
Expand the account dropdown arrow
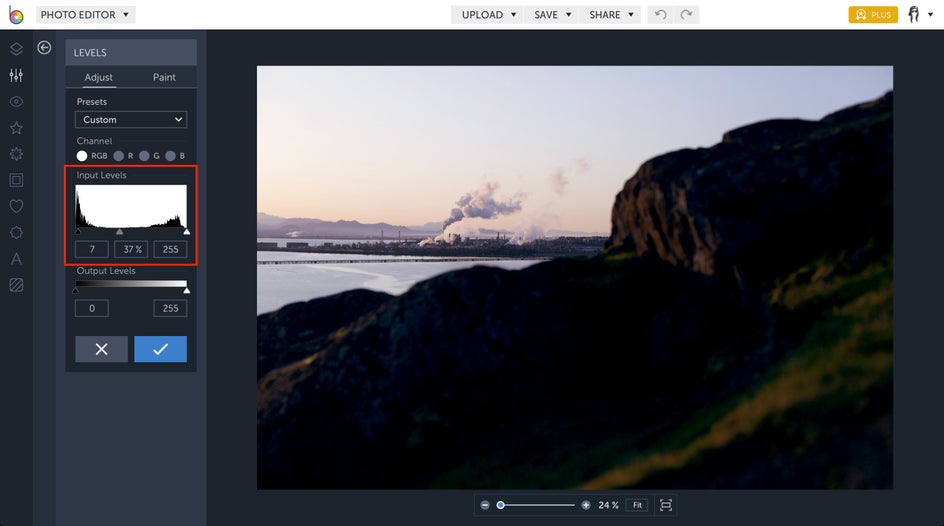pyautogui.click(x=930, y=14)
